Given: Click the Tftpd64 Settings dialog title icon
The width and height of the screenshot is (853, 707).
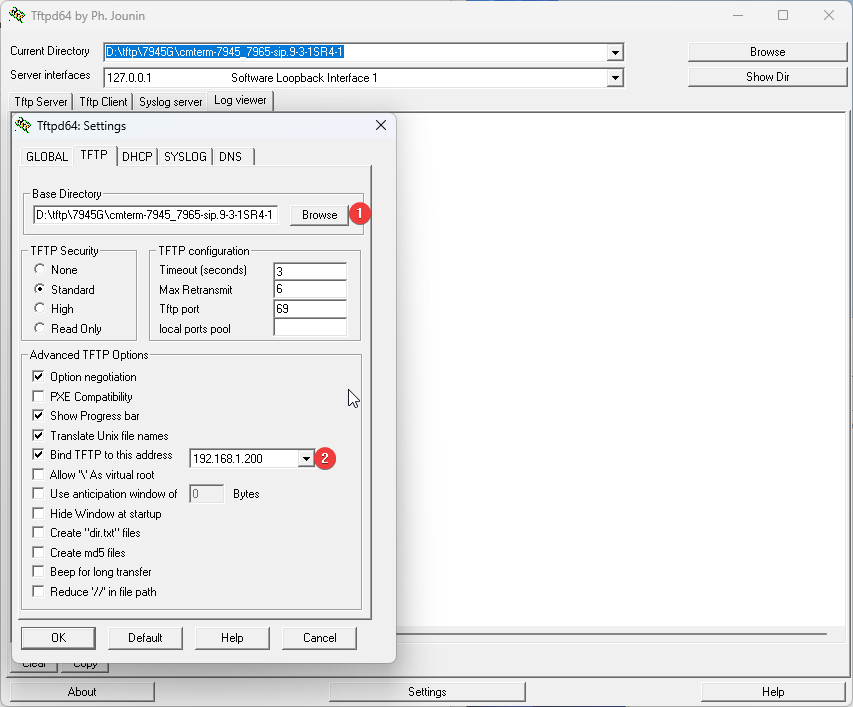Looking at the screenshot, I should tap(23, 126).
